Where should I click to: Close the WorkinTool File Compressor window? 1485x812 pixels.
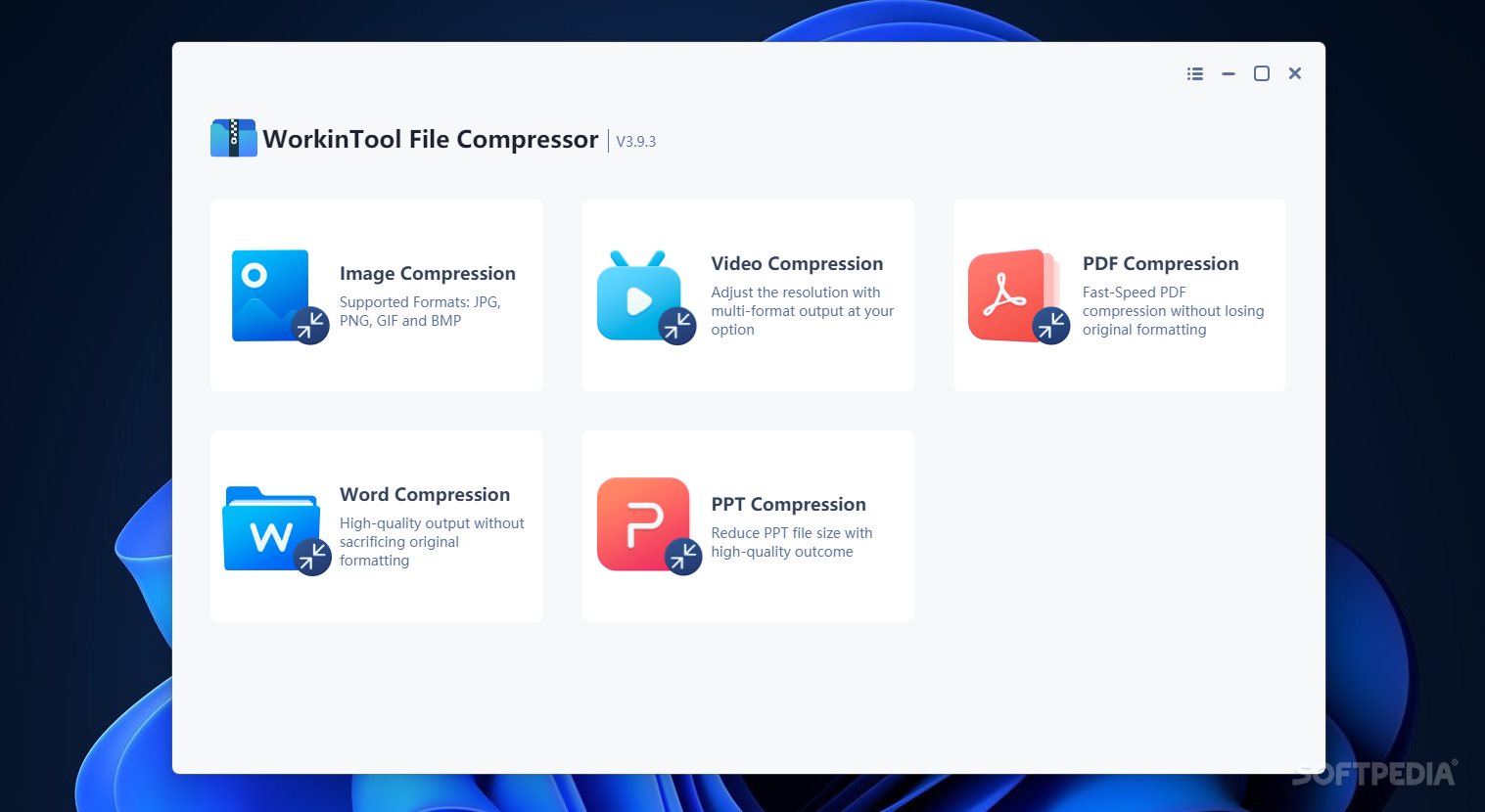pos(1295,73)
